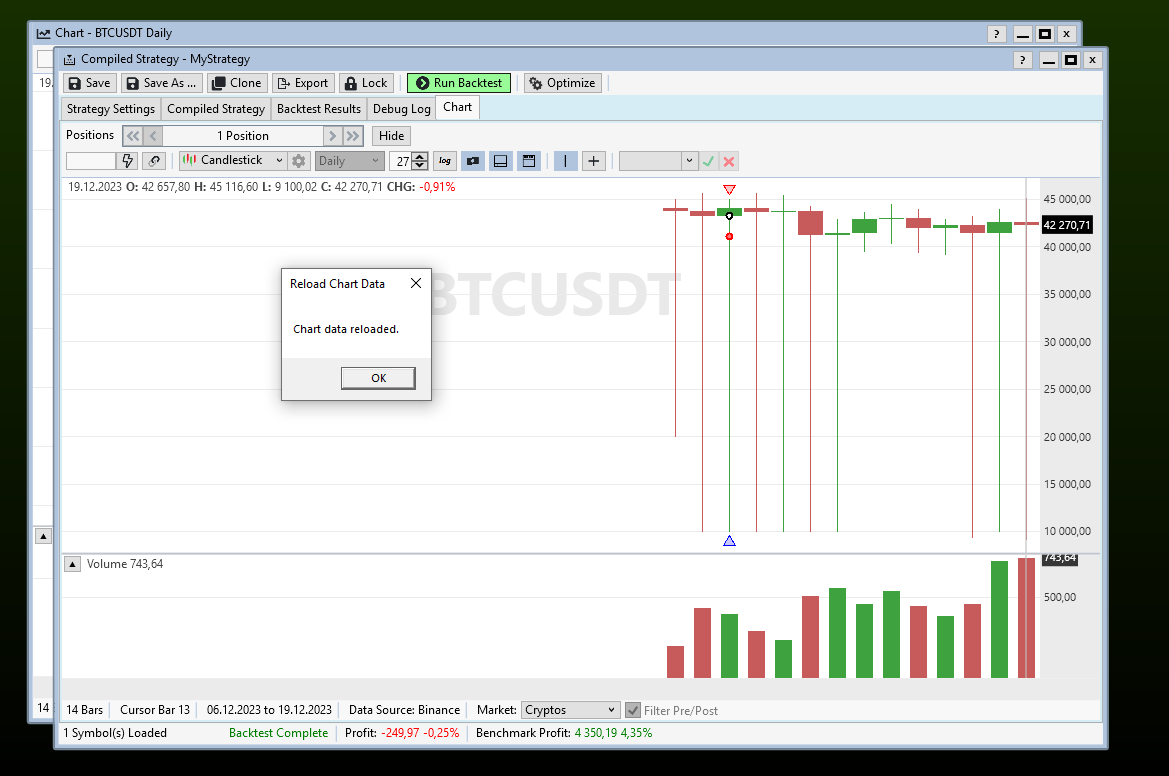The width and height of the screenshot is (1169, 776).
Task: Click the Run Backtest button
Action: tap(459, 83)
